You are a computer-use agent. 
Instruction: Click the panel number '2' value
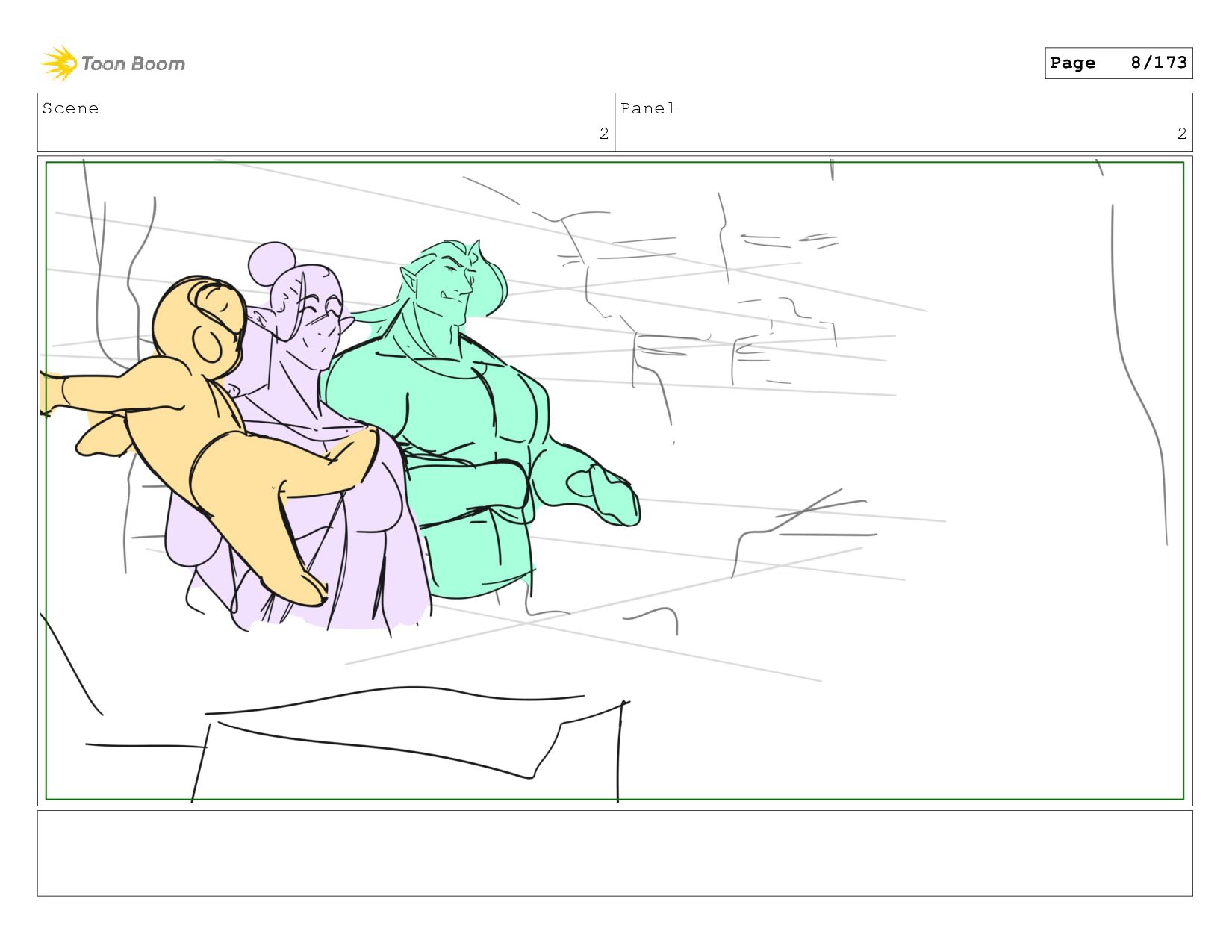[x=1182, y=134]
